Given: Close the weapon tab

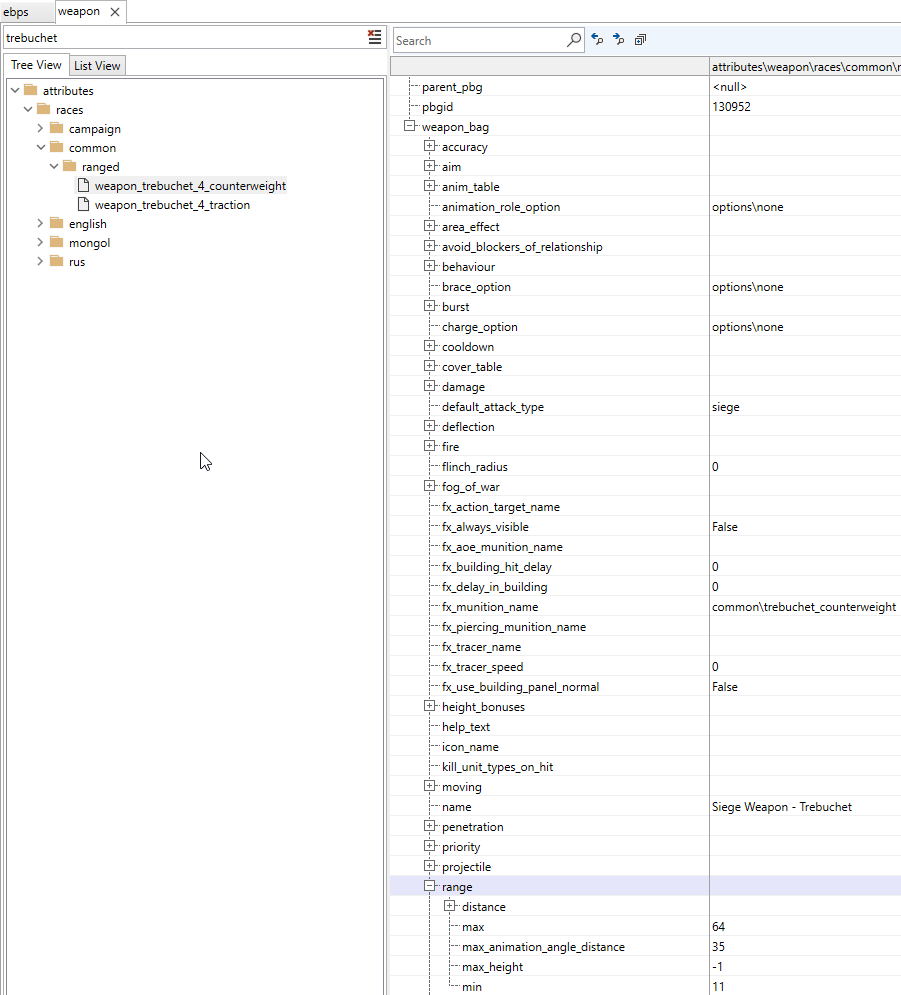Looking at the screenshot, I should (115, 11).
